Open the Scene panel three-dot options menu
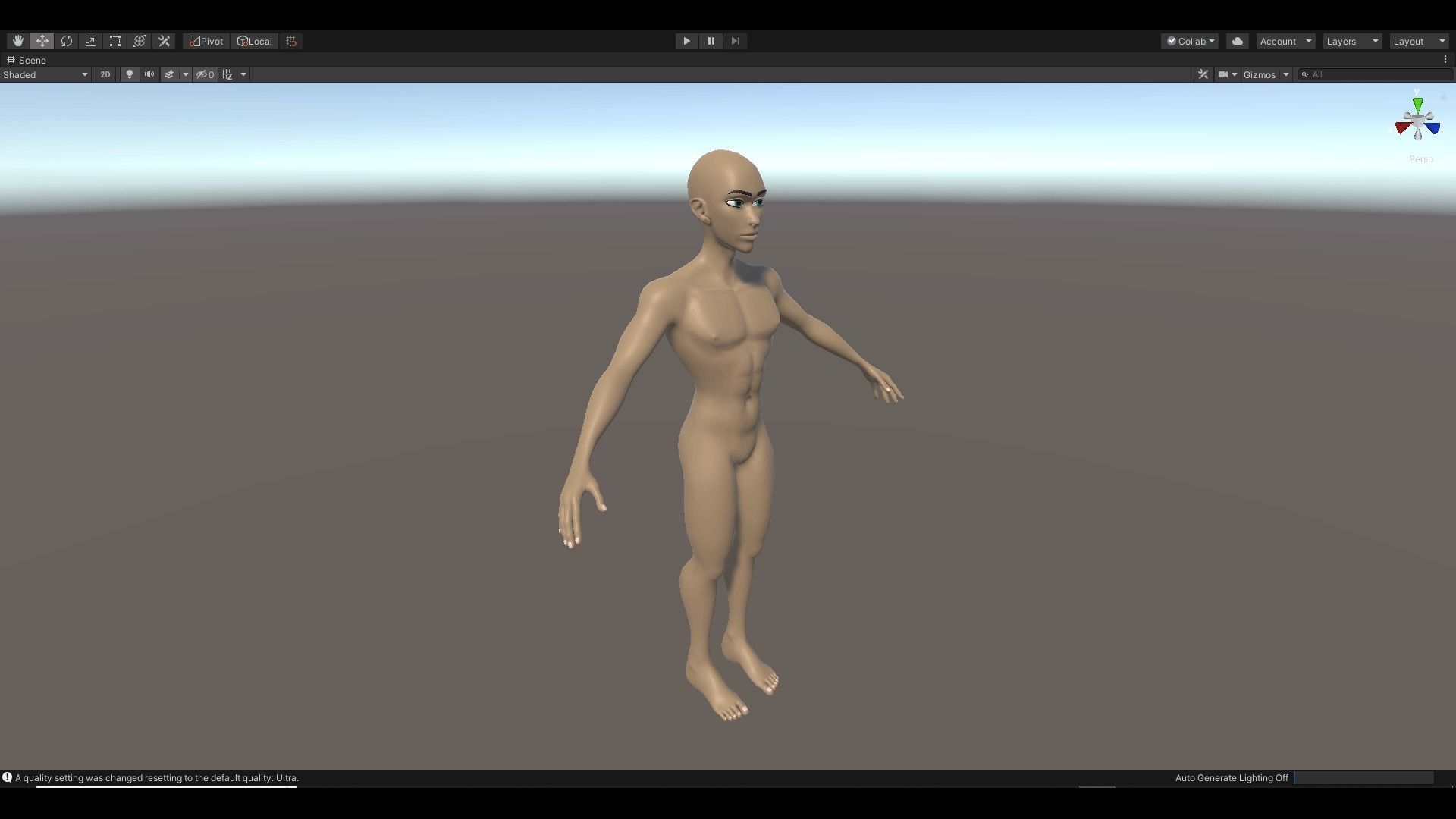The width and height of the screenshot is (1456, 819). (x=1445, y=59)
